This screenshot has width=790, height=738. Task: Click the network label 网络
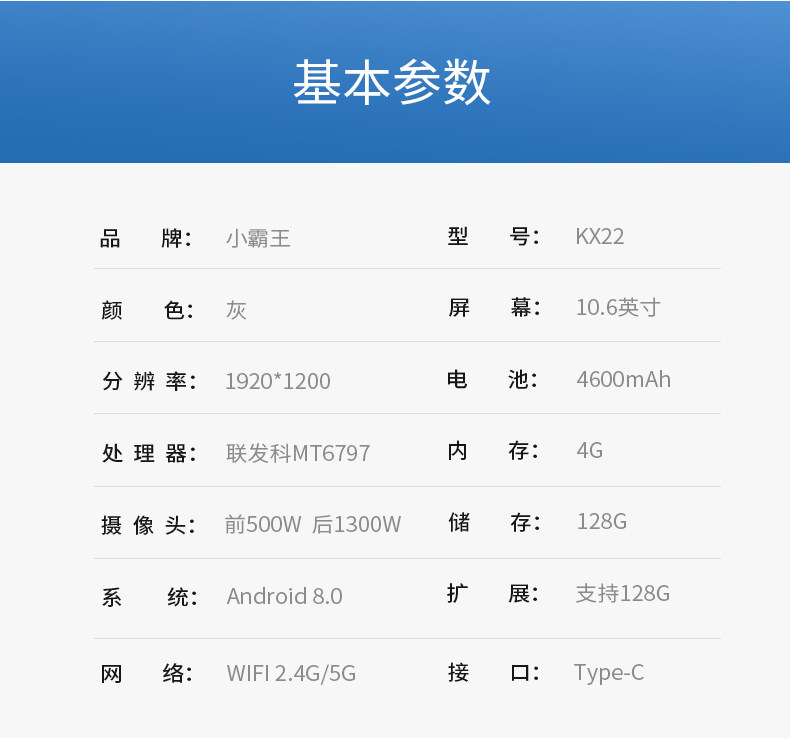coord(147,674)
